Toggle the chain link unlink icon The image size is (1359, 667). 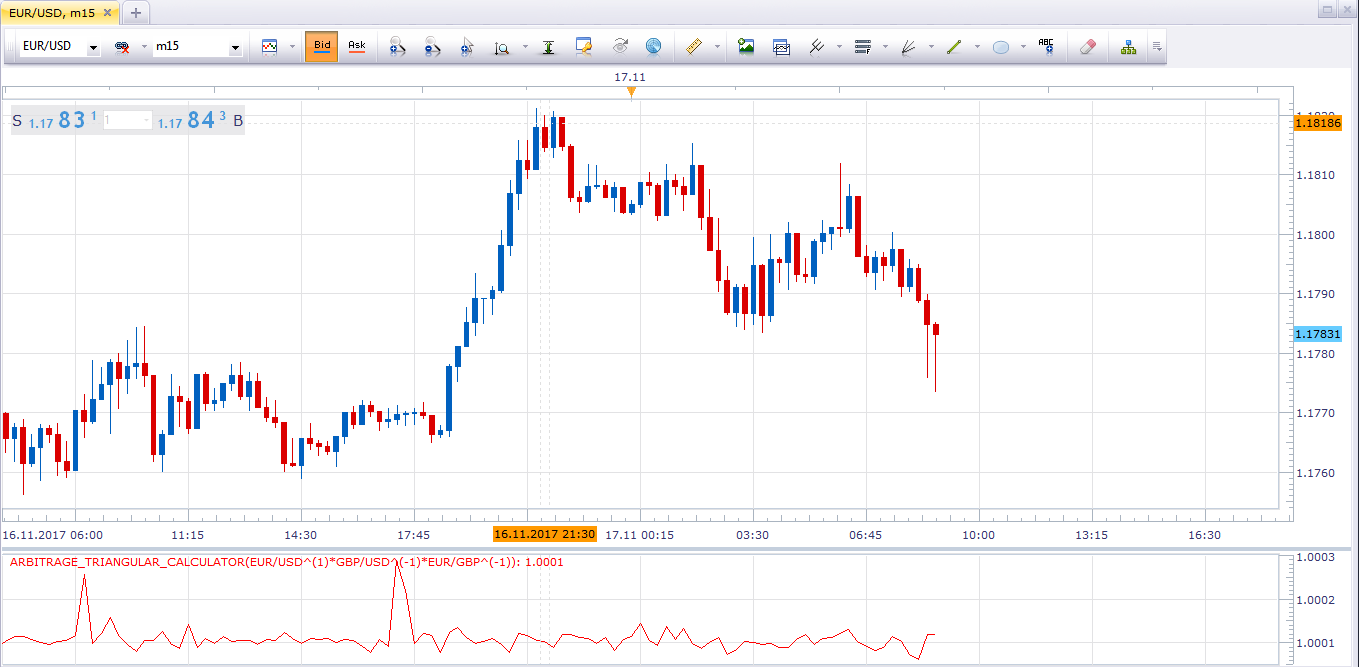pyautogui.click(x=123, y=47)
